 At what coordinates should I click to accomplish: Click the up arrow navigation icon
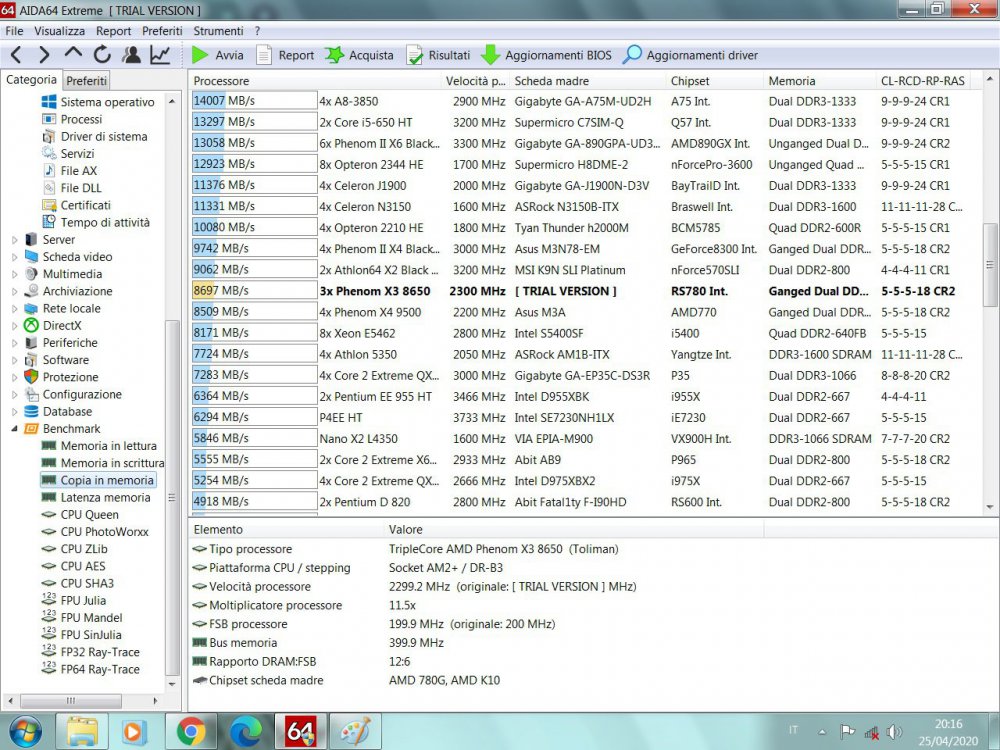73,54
